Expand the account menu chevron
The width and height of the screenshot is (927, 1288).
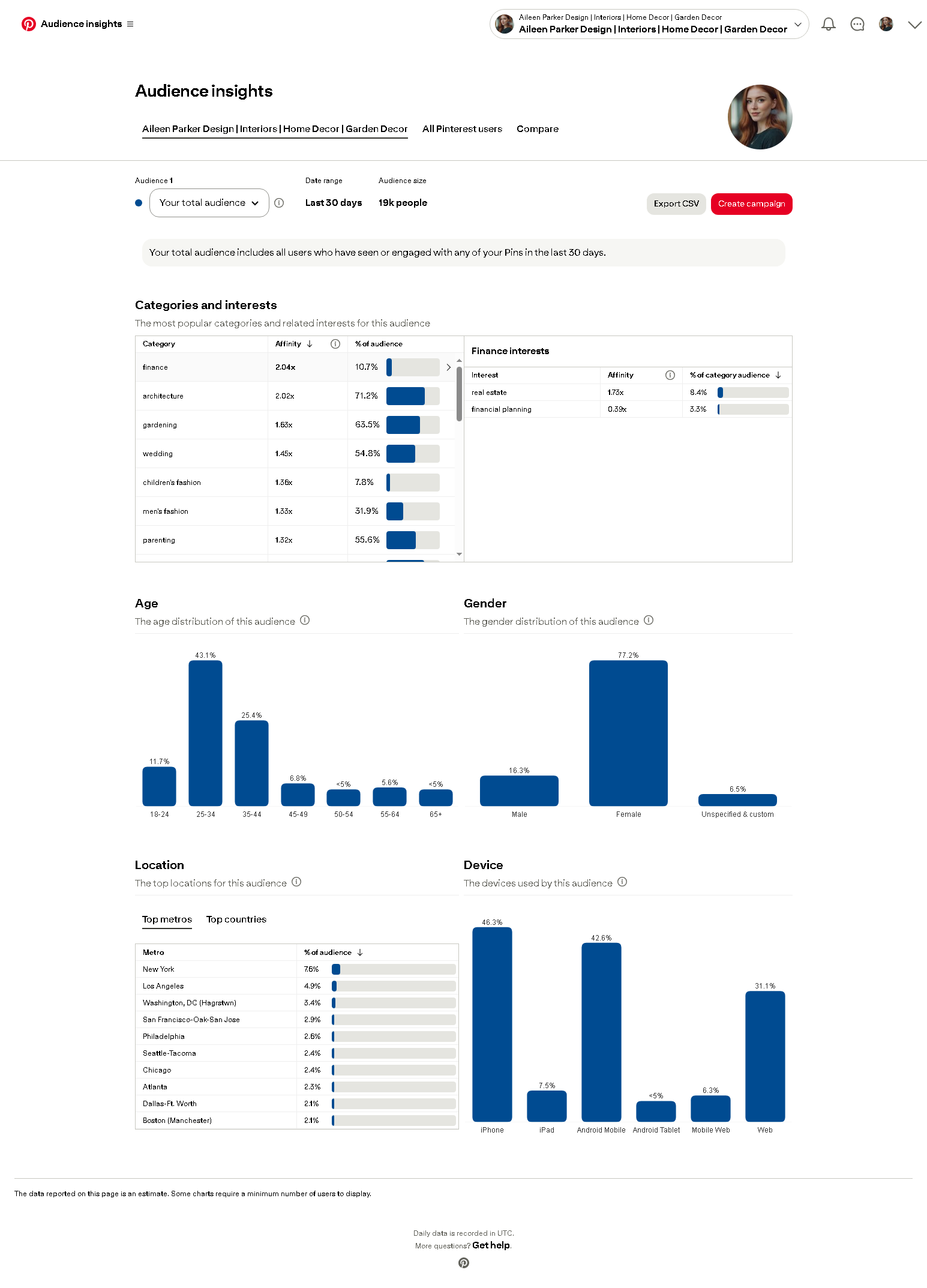(x=914, y=25)
